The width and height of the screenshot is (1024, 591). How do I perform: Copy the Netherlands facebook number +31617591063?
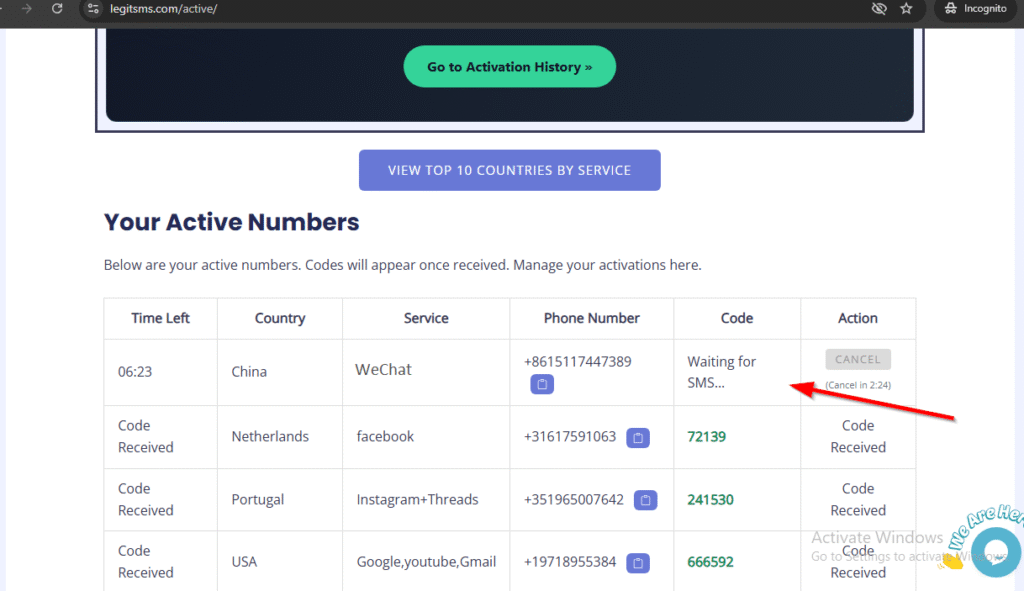(x=638, y=437)
